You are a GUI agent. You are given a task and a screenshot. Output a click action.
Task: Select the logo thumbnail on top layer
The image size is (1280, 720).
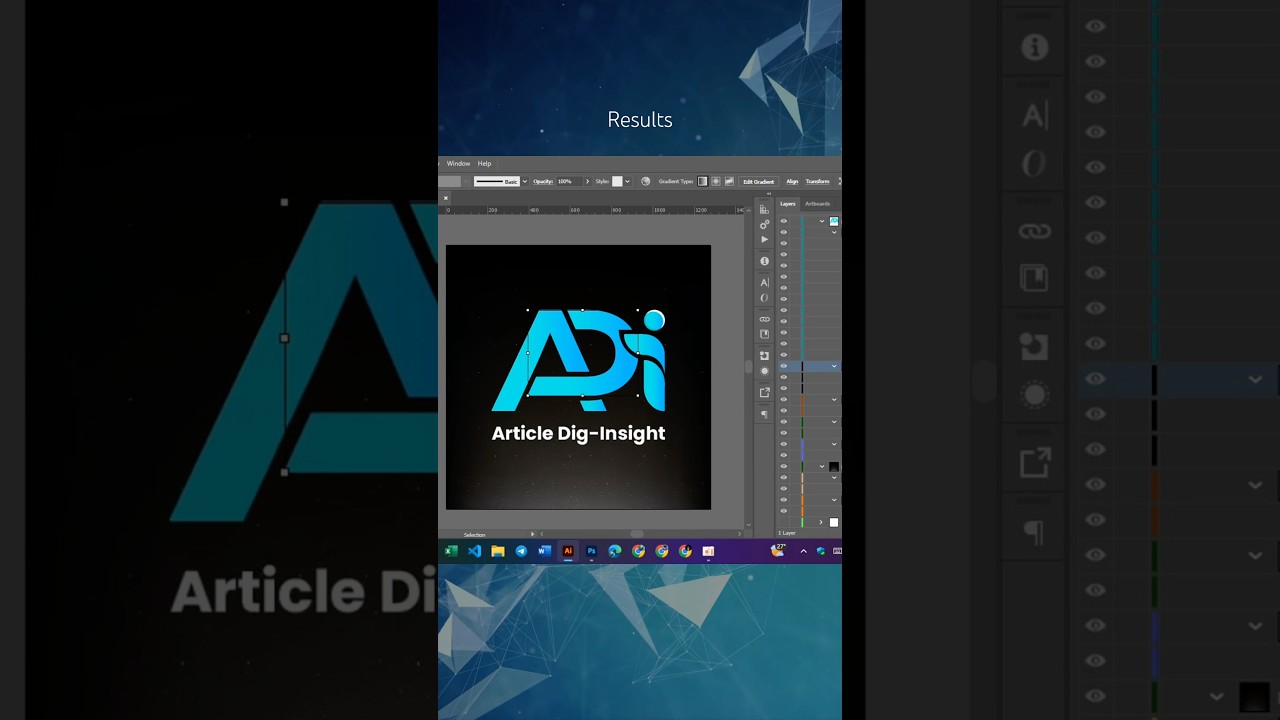pos(834,221)
